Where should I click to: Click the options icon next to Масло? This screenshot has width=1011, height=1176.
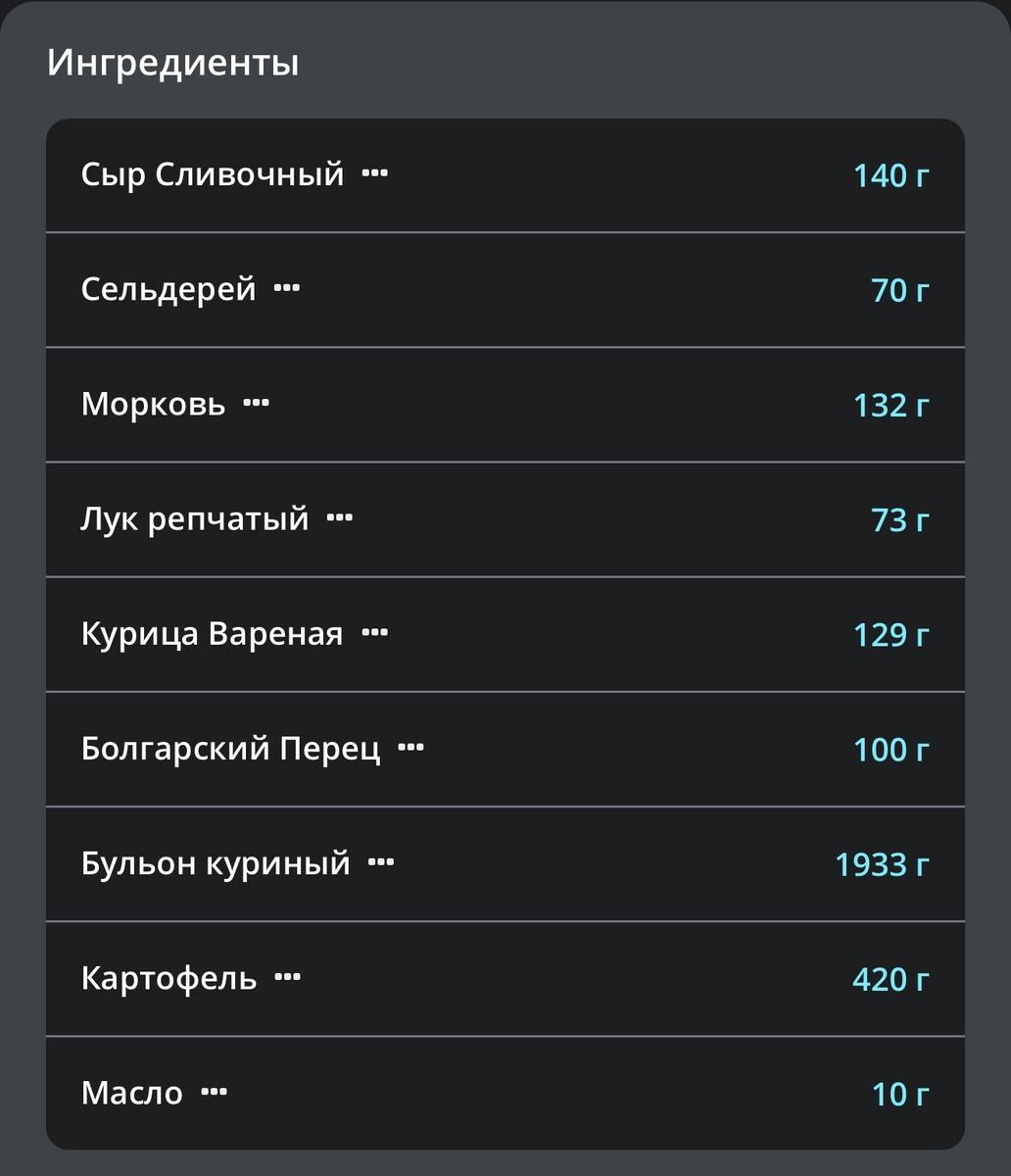(x=212, y=1092)
